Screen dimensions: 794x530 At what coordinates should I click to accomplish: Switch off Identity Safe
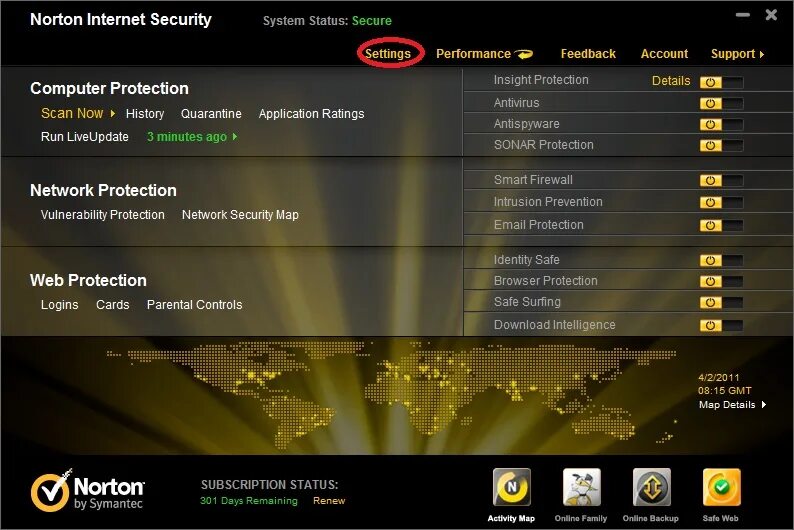(721, 261)
